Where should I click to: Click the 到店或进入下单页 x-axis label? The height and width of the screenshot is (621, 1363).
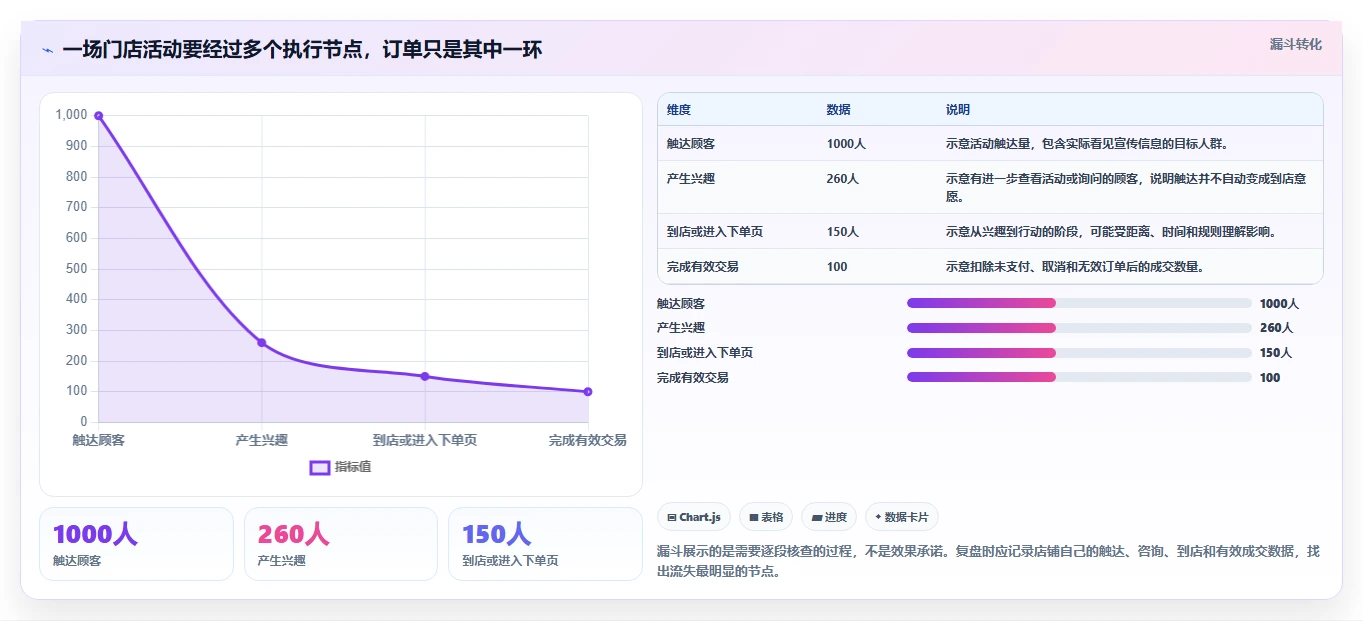425,440
